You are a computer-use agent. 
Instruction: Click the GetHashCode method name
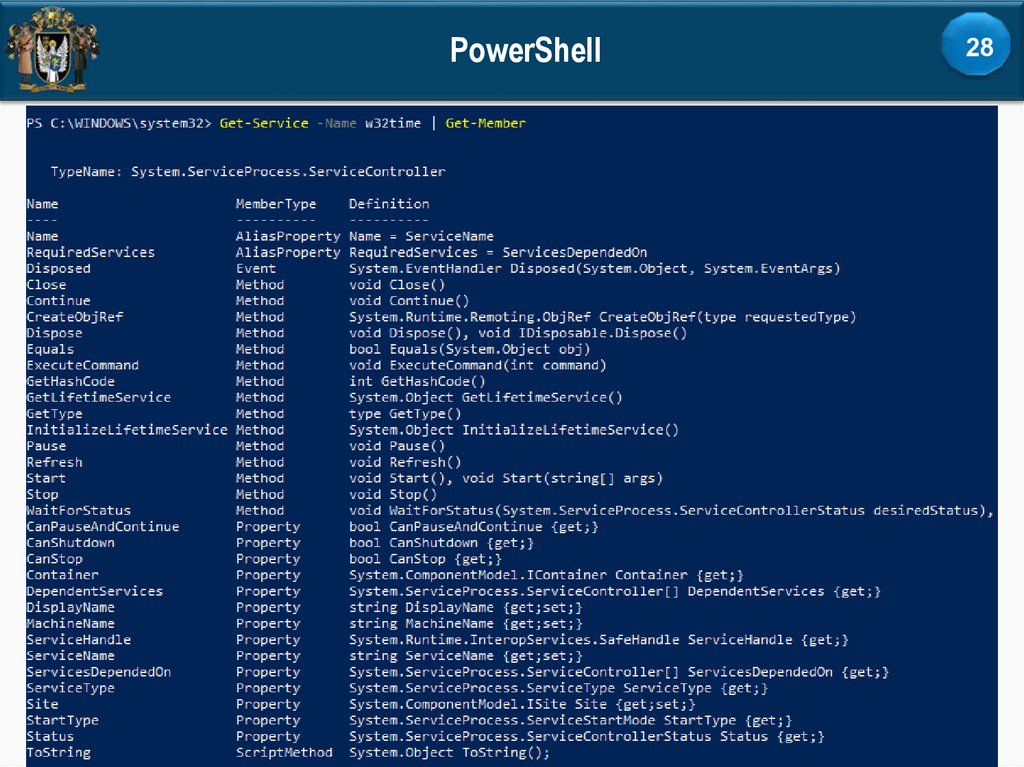(71, 381)
